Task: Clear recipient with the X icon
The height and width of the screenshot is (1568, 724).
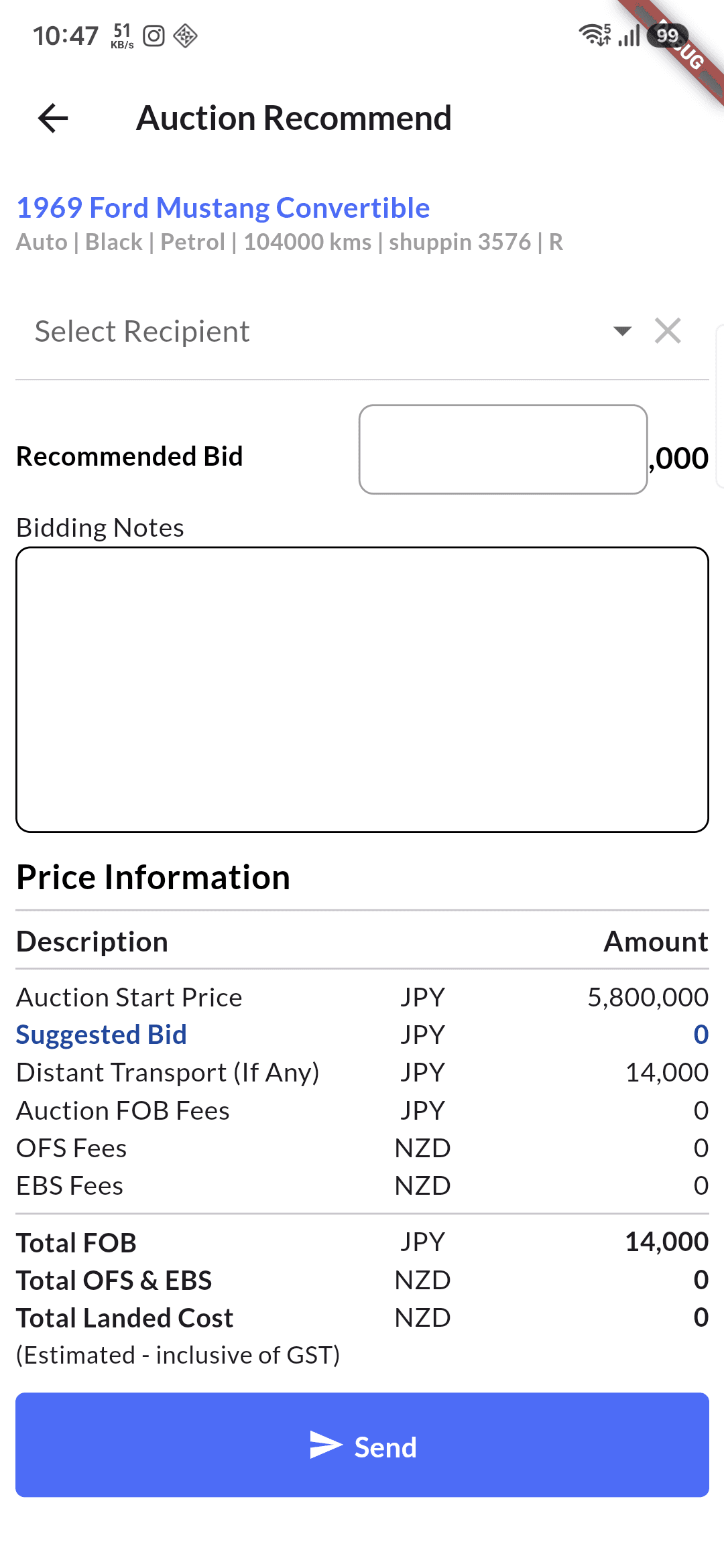Action: [668, 331]
